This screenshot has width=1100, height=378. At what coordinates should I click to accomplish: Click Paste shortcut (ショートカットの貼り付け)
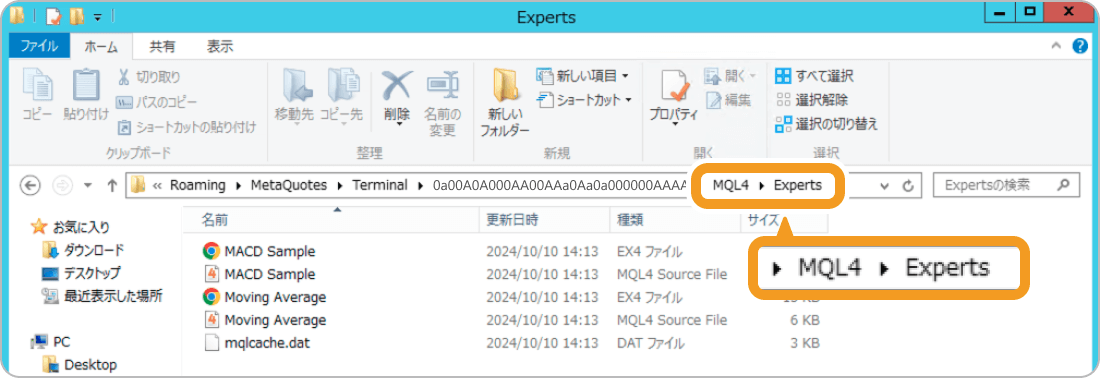(186, 127)
